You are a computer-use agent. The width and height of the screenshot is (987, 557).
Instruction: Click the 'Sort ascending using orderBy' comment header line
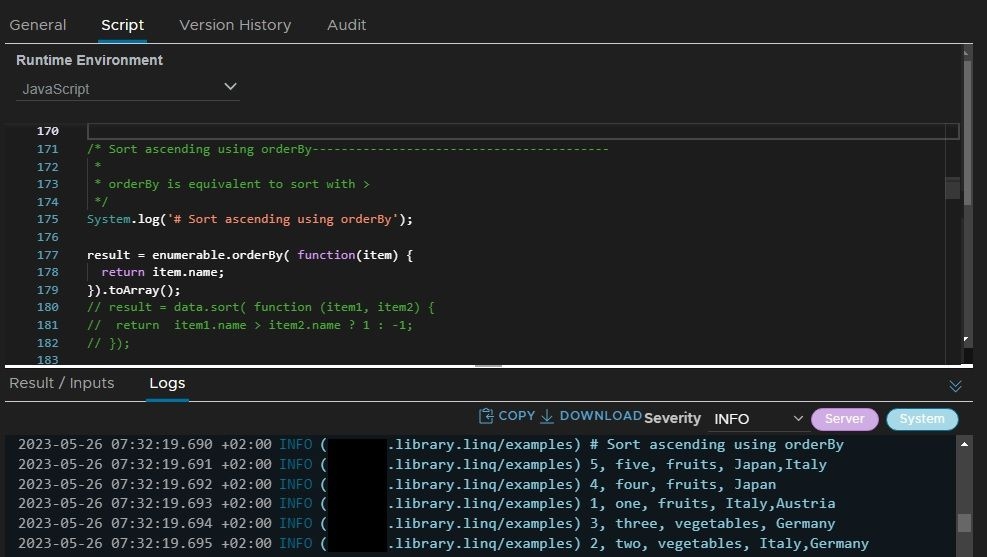[x=347, y=149]
